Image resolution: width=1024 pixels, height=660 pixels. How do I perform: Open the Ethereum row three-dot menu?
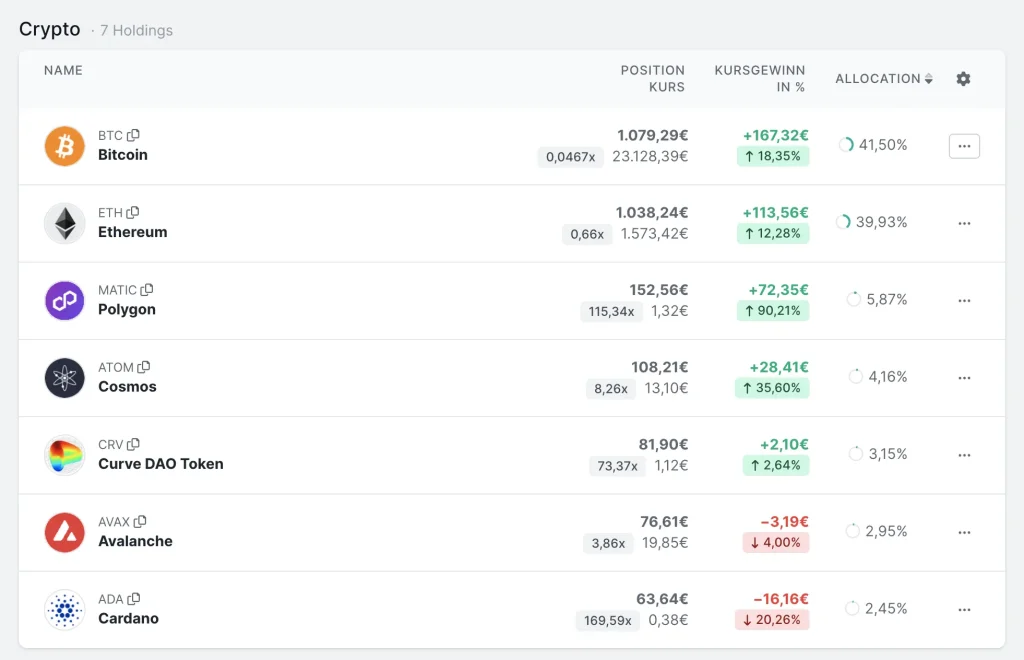click(x=964, y=223)
